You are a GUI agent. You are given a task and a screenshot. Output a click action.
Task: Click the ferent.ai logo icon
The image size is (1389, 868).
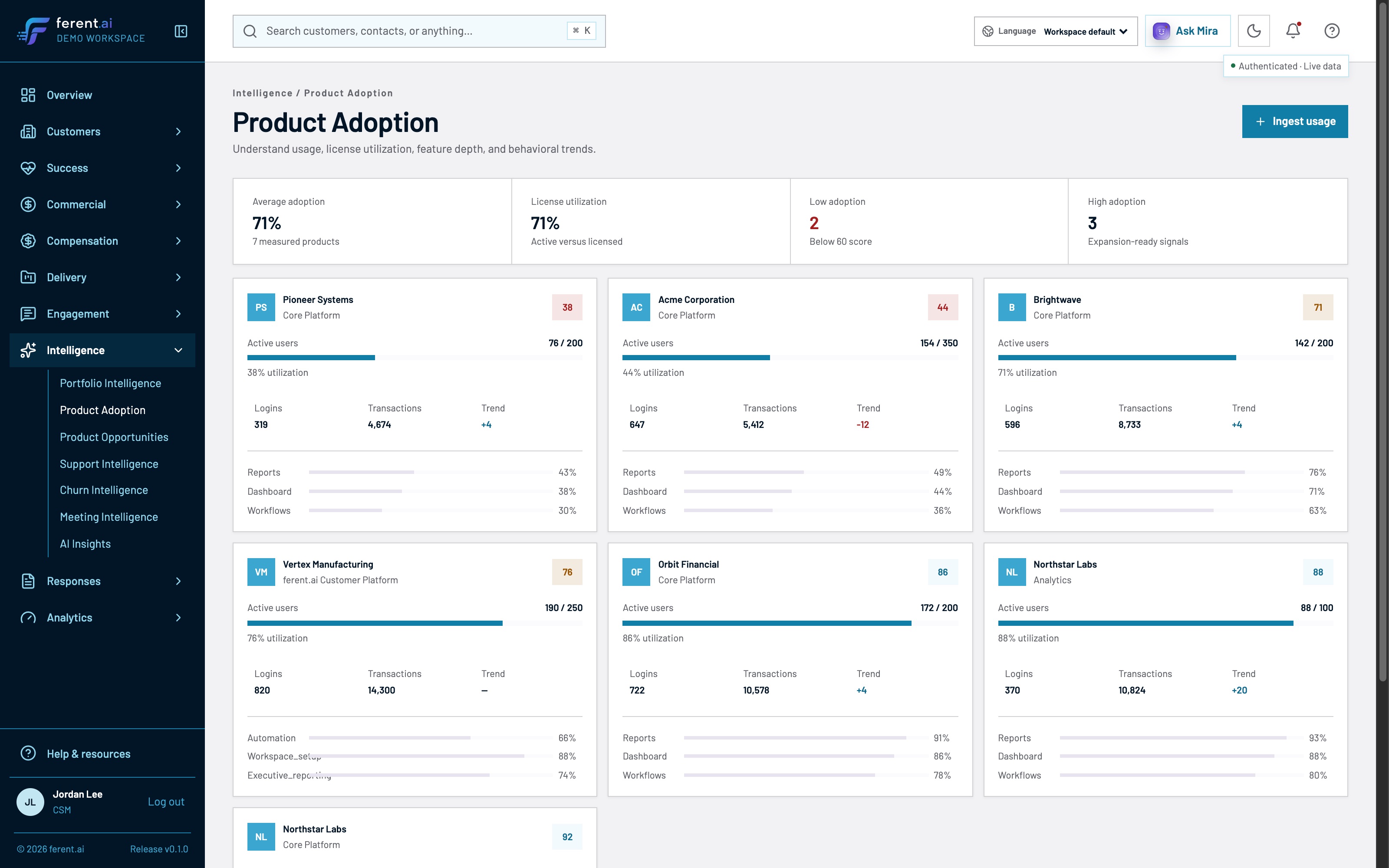pos(33,31)
